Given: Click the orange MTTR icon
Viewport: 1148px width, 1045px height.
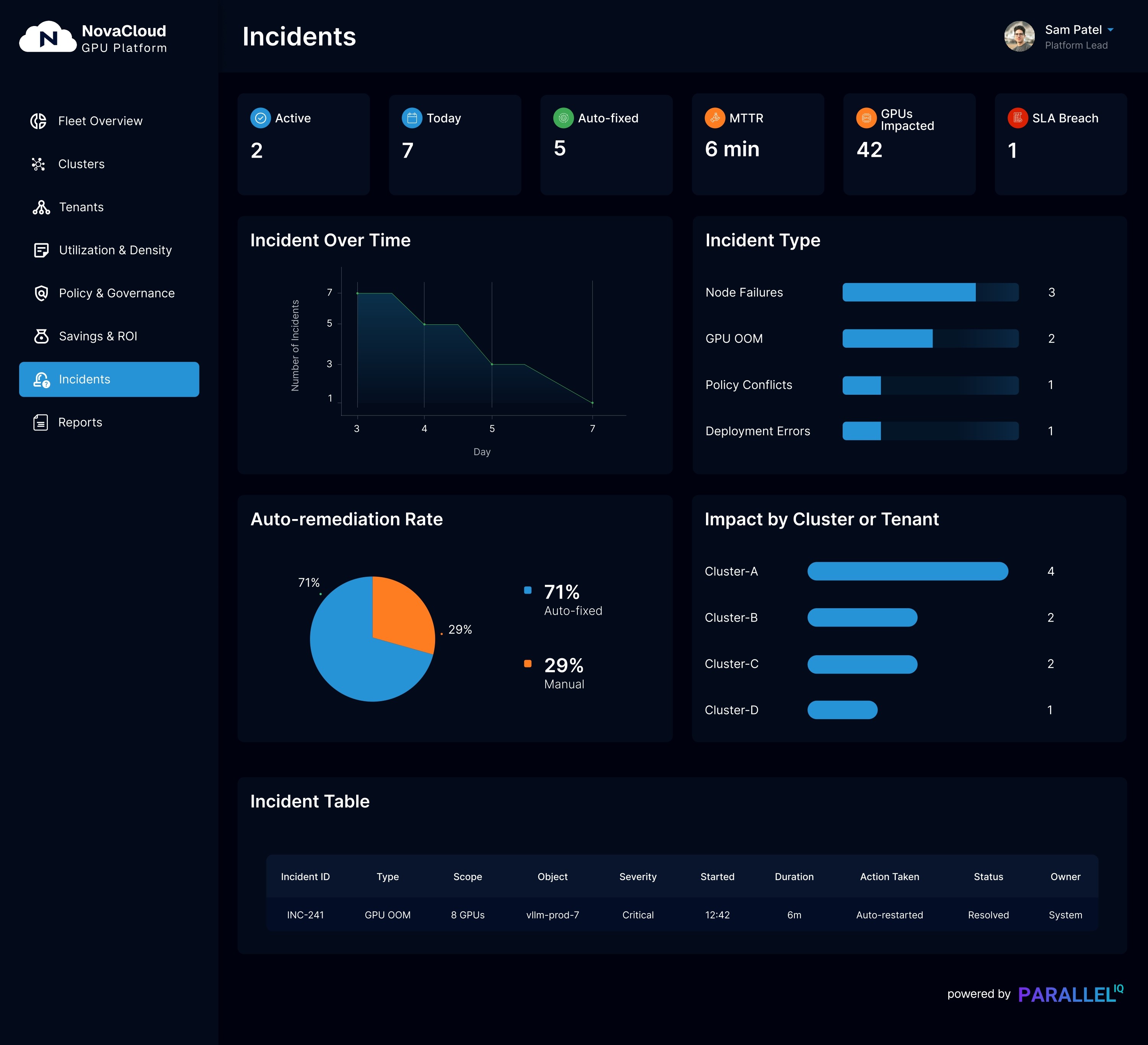Looking at the screenshot, I should tap(715, 119).
